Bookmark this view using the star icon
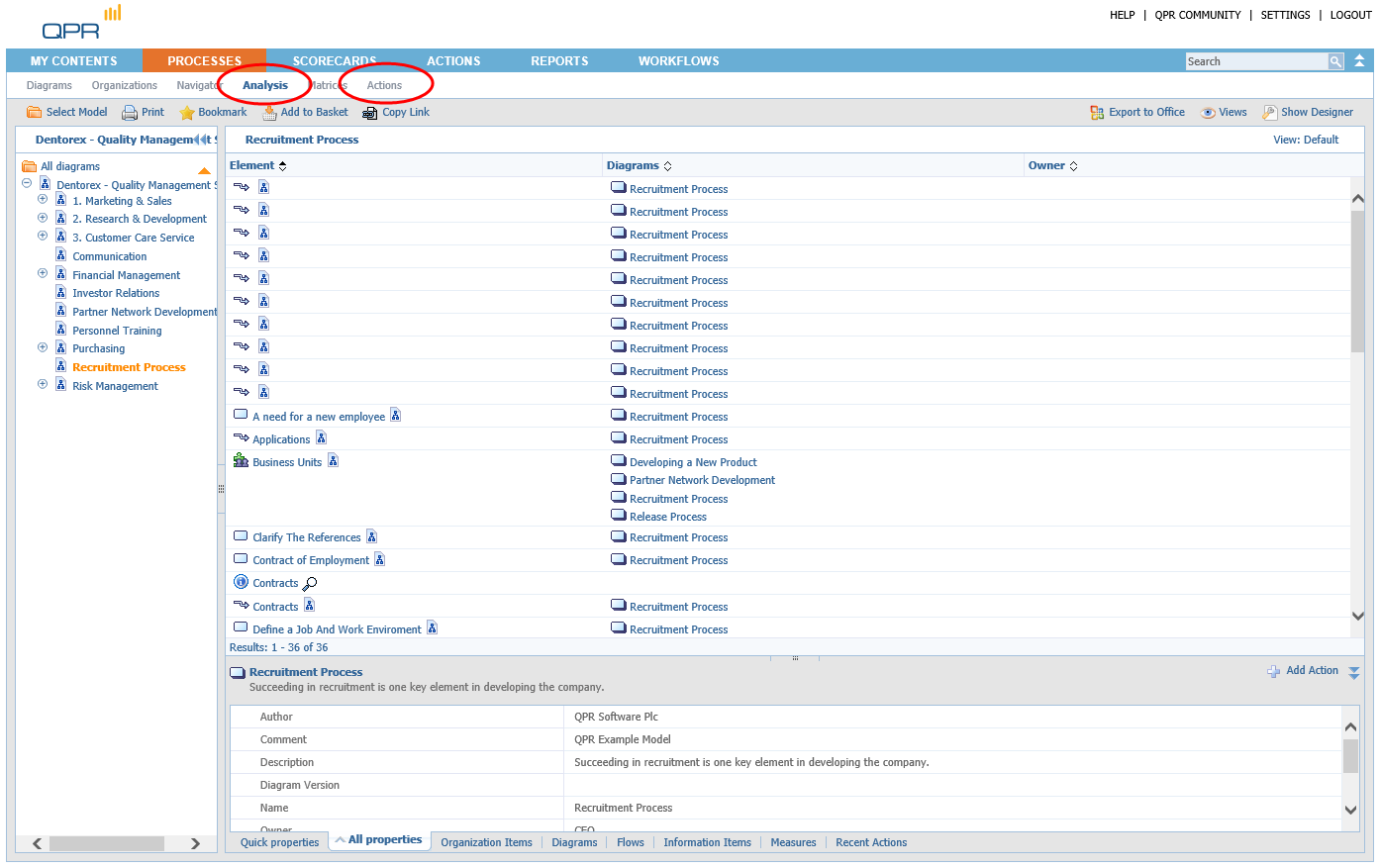1380x868 pixels. pos(212,112)
